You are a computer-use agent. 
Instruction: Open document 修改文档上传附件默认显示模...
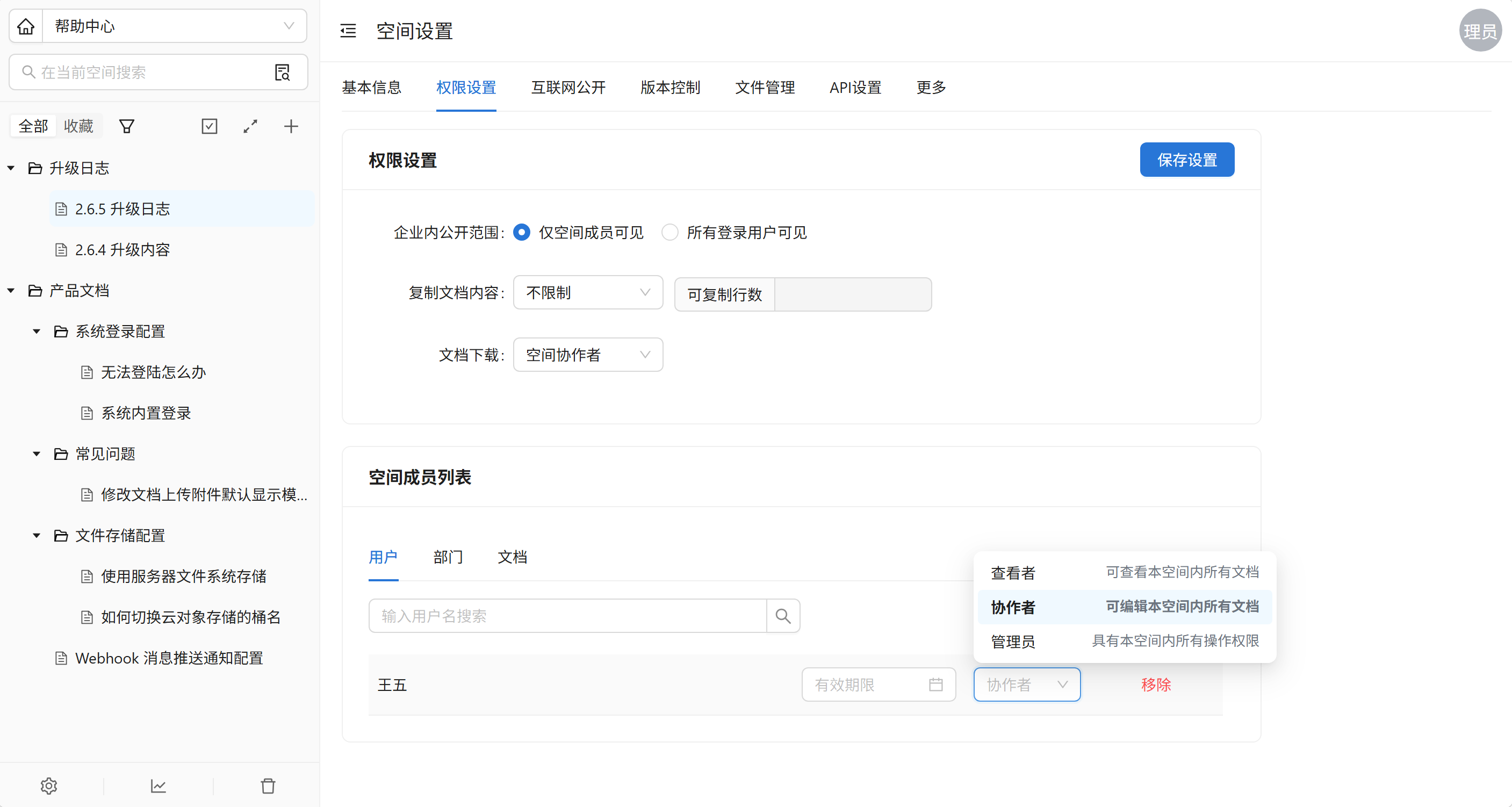[204, 495]
